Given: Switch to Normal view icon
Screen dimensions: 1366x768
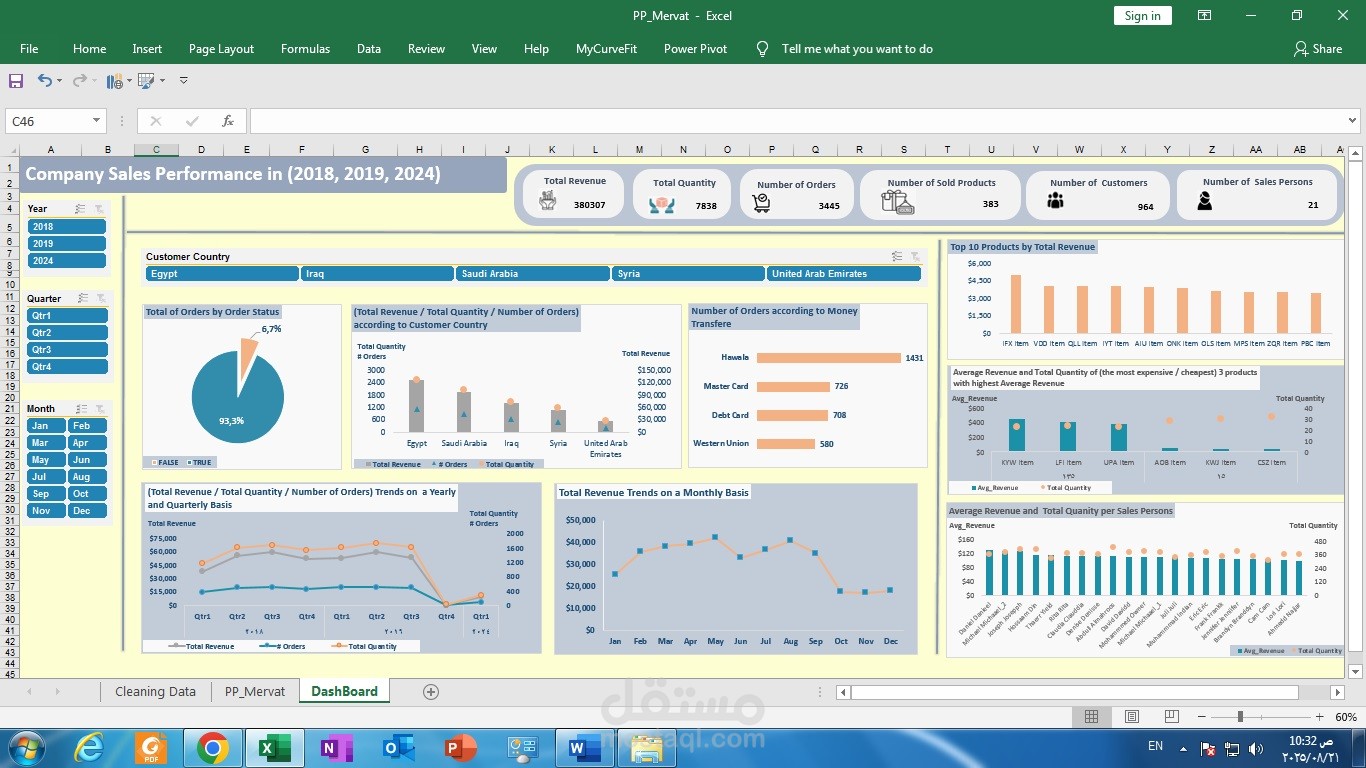Looking at the screenshot, I should point(1092,717).
